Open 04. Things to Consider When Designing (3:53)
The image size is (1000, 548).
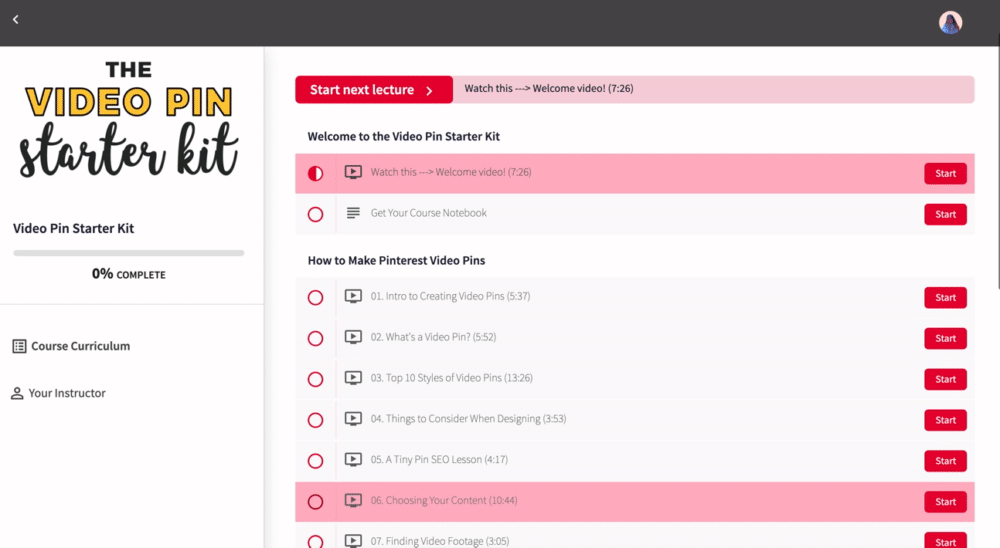click(468, 418)
